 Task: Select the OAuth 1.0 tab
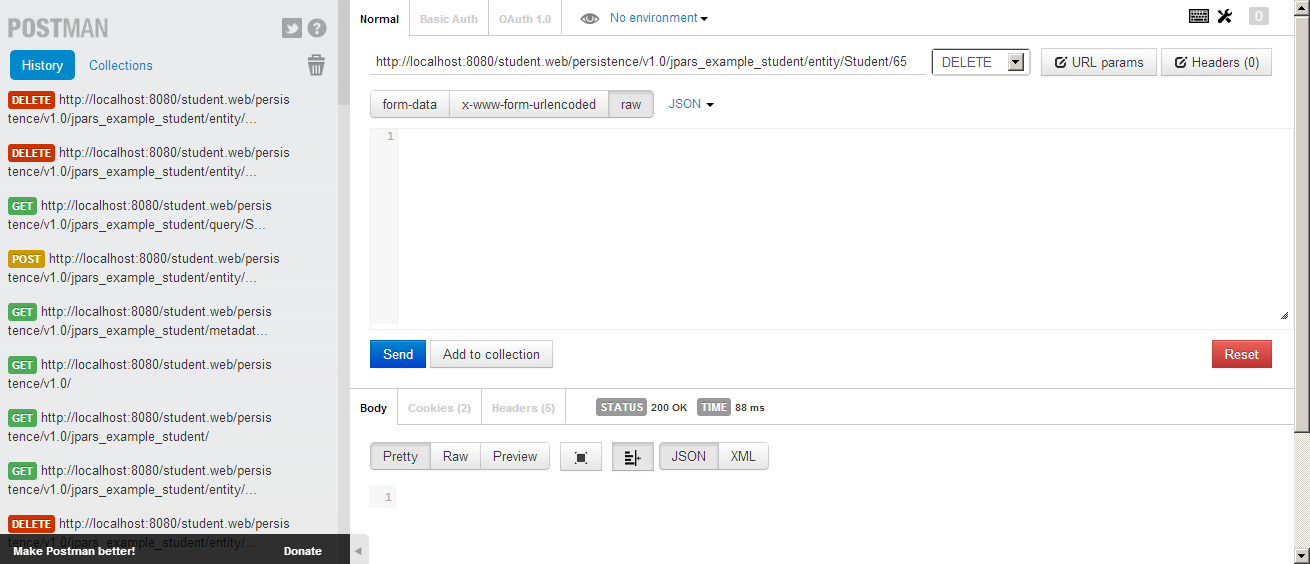525,19
